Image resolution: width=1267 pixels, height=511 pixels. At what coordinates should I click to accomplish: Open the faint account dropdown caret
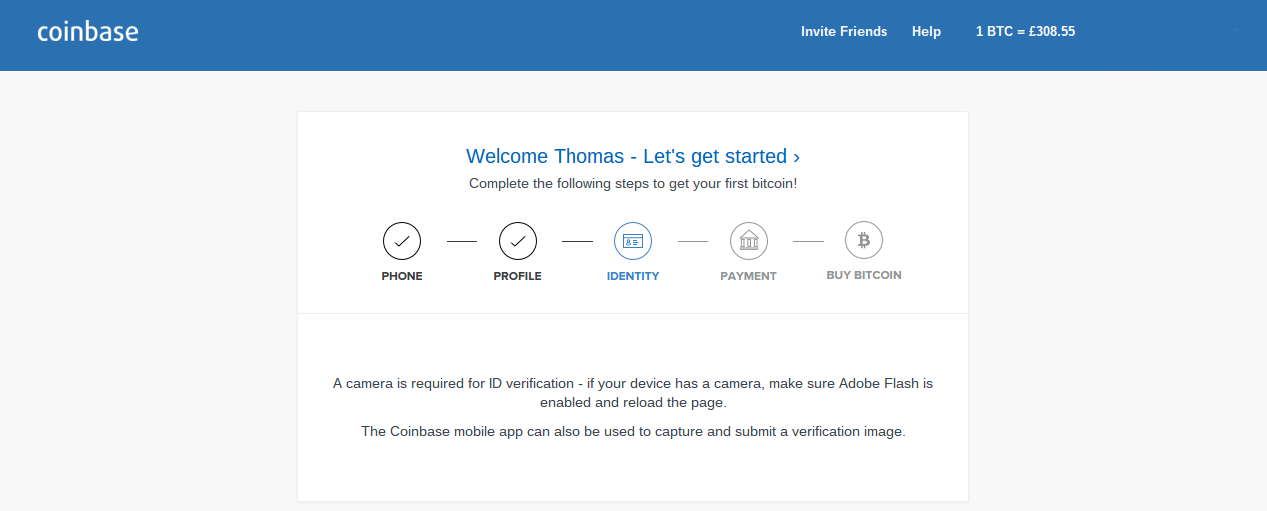pos(1236,31)
